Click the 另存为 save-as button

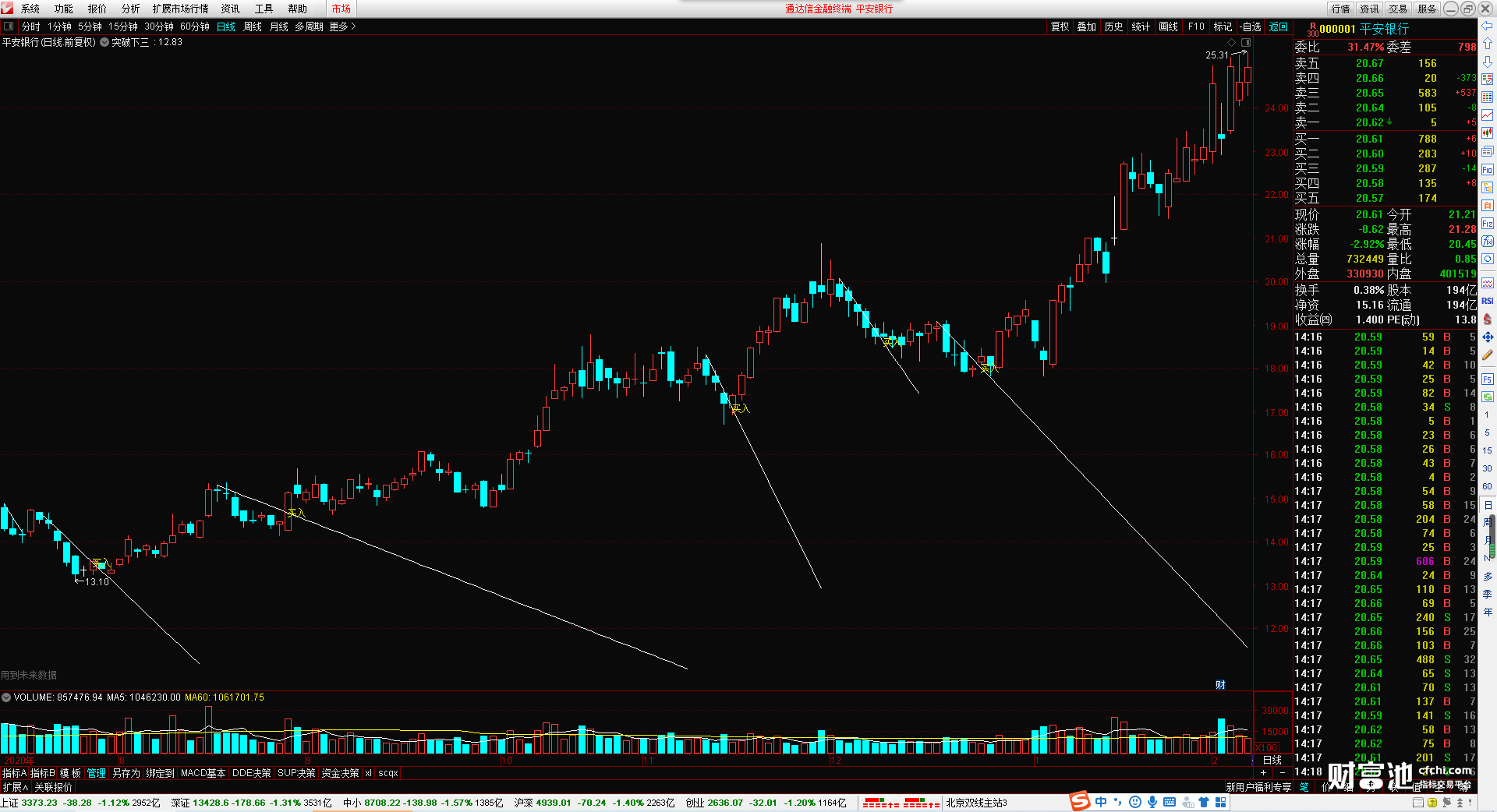[126, 773]
